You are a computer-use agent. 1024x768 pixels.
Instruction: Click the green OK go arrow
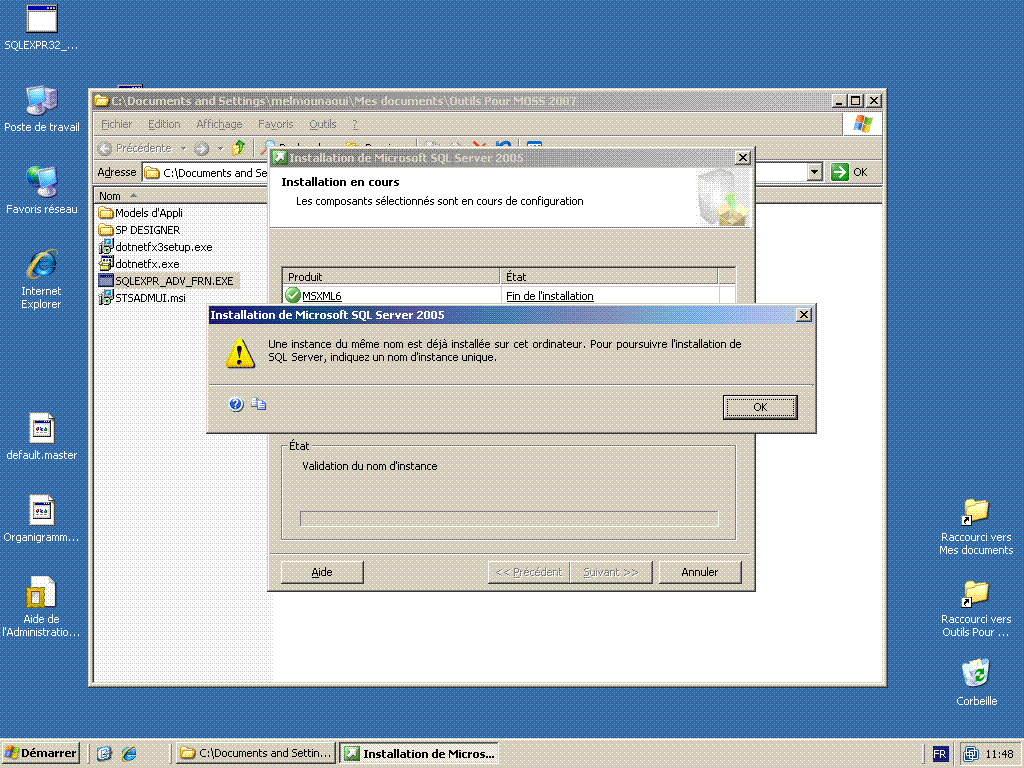(839, 172)
